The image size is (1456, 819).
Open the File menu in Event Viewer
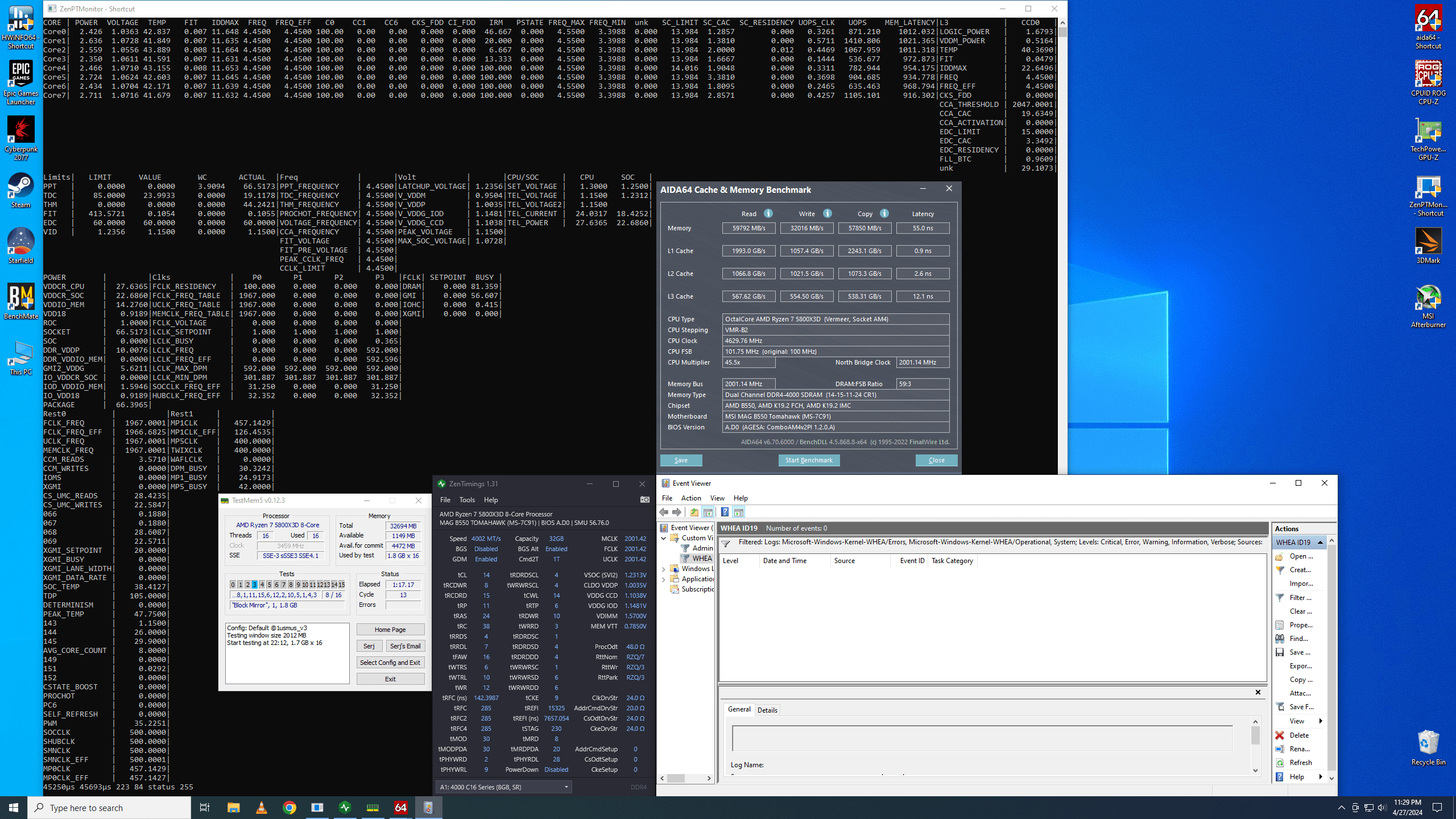pyautogui.click(x=667, y=498)
